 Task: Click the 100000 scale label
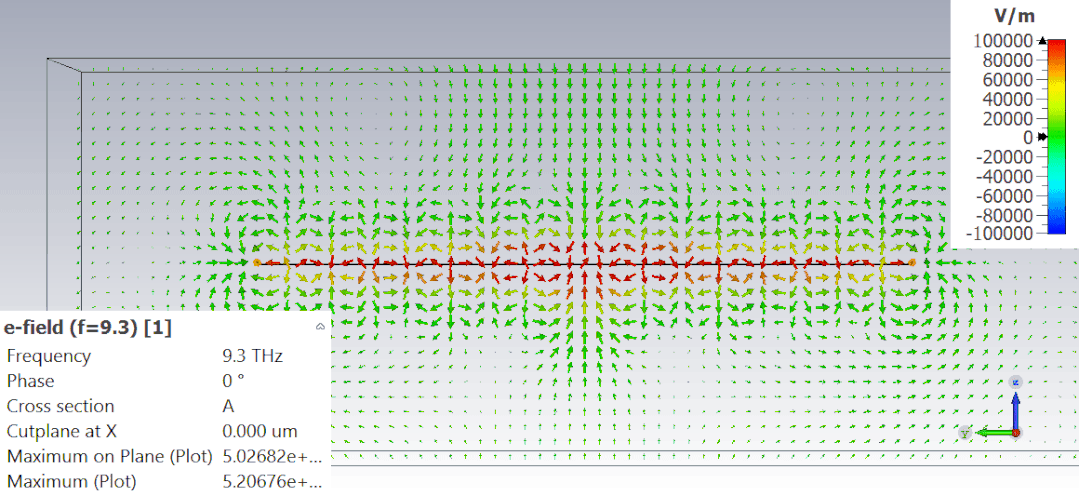[1003, 41]
